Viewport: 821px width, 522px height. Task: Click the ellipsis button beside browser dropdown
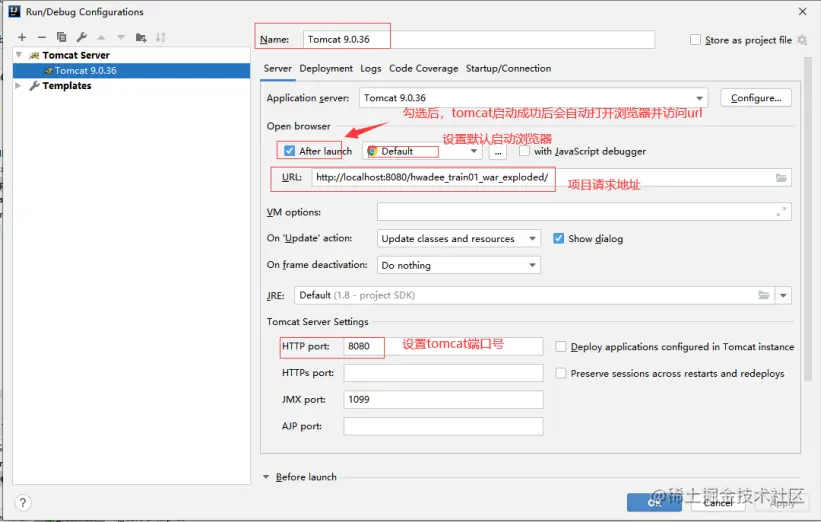(497, 152)
